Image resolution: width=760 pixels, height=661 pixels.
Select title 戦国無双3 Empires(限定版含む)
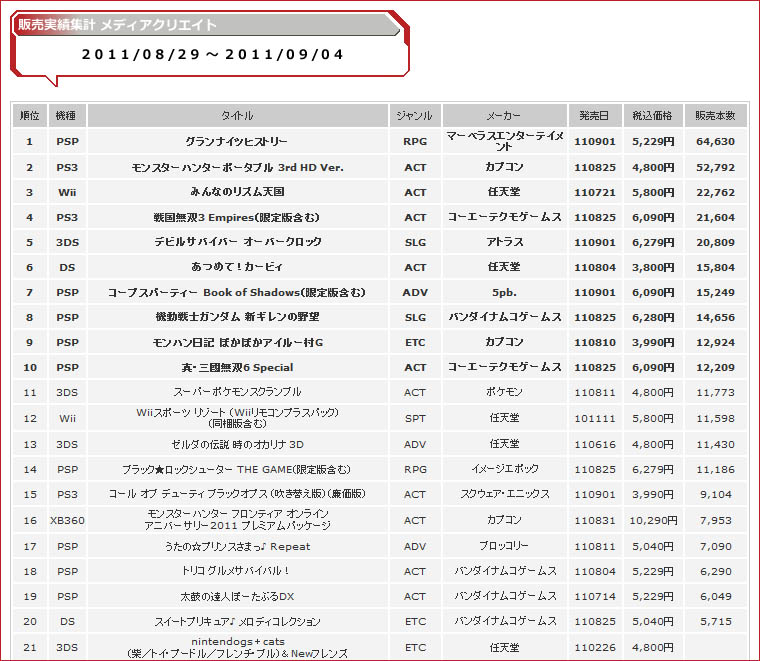(x=237, y=217)
